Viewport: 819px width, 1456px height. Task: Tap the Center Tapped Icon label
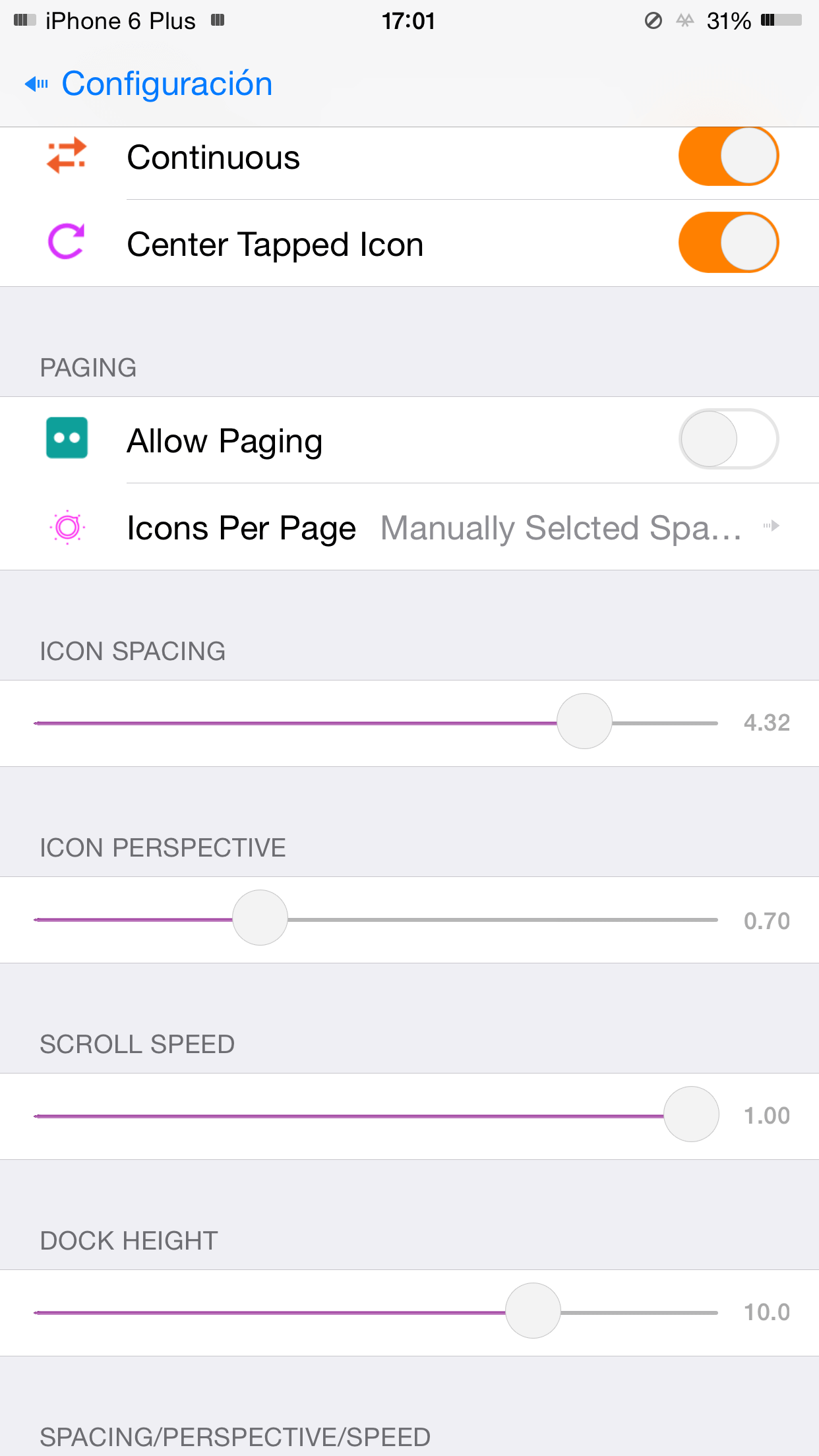275,245
